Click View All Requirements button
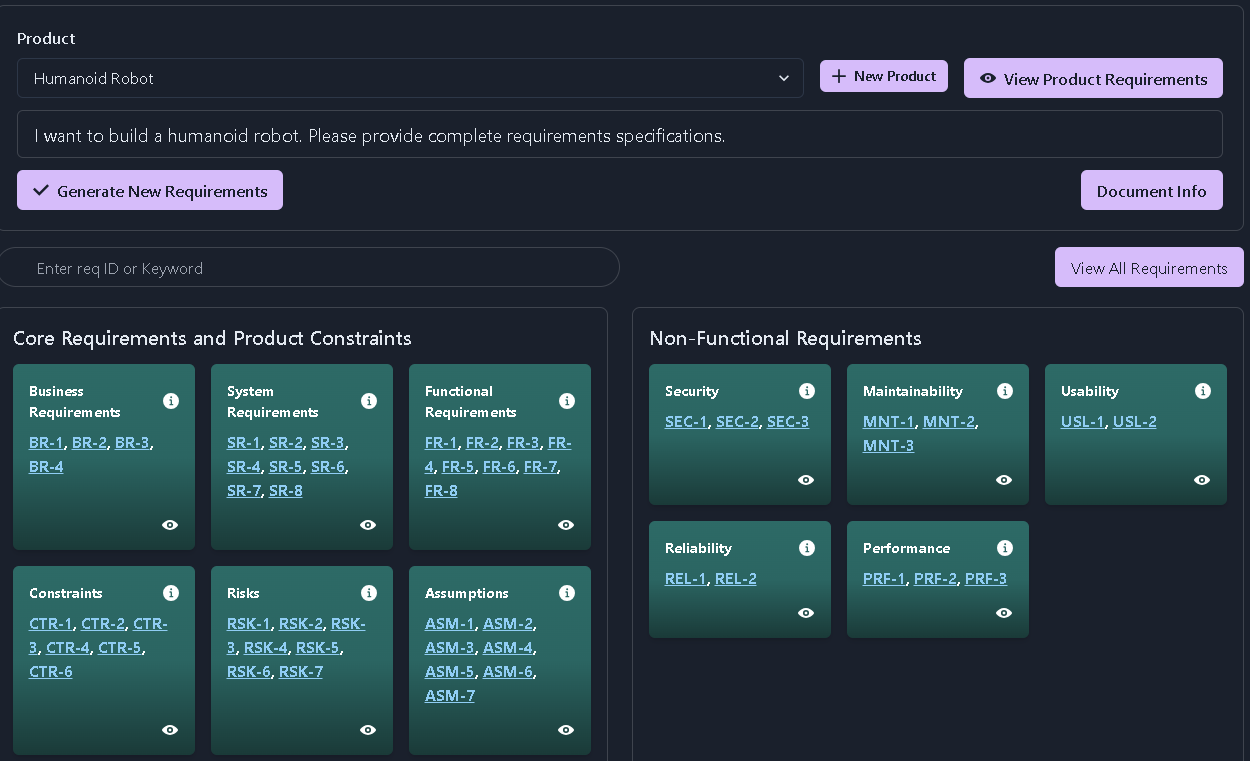The width and height of the screenshot is (1250, 761). click(1149, 267)
